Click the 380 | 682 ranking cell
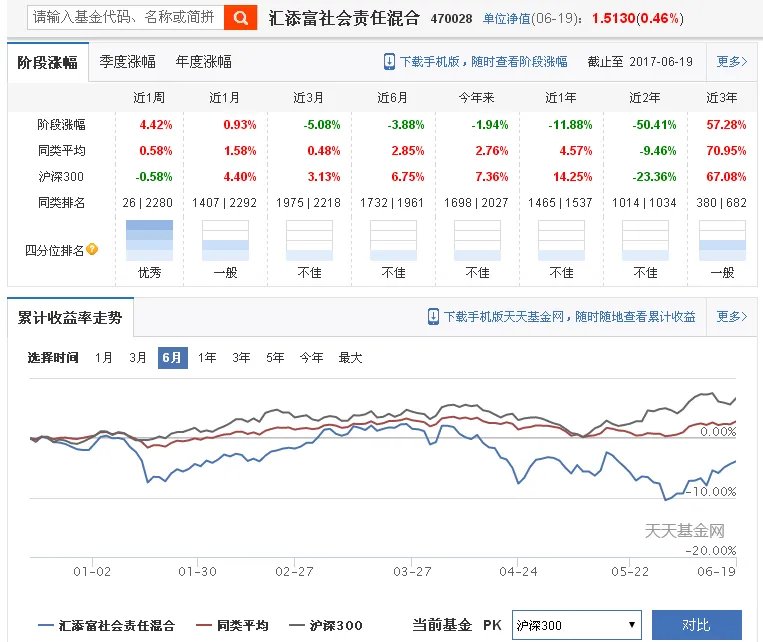Image resolution: width=763 pixels, height=642 pixels. 722,202
